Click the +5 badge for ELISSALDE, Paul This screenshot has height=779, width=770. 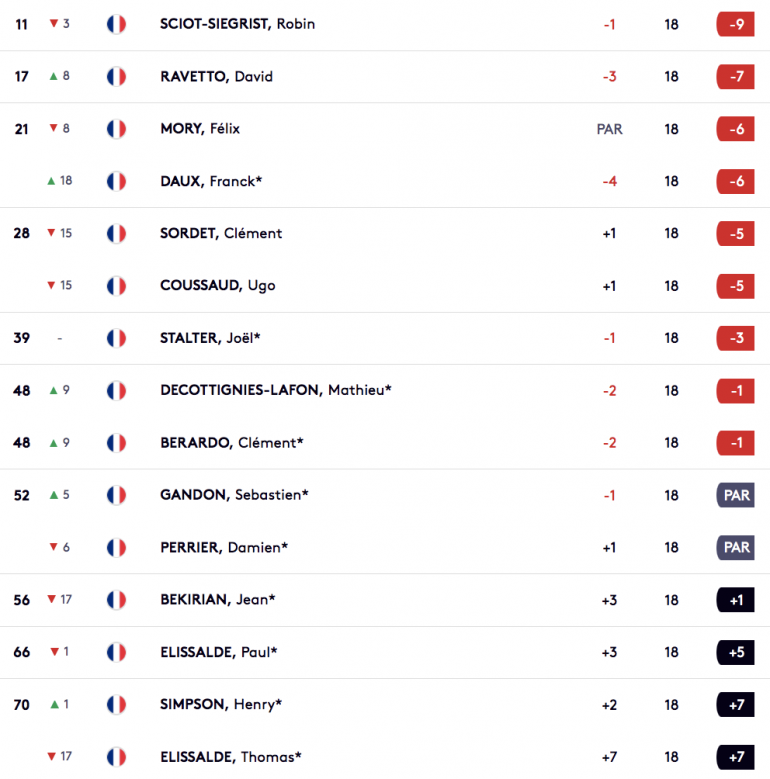pyautogui.click(x=735, y=652)
